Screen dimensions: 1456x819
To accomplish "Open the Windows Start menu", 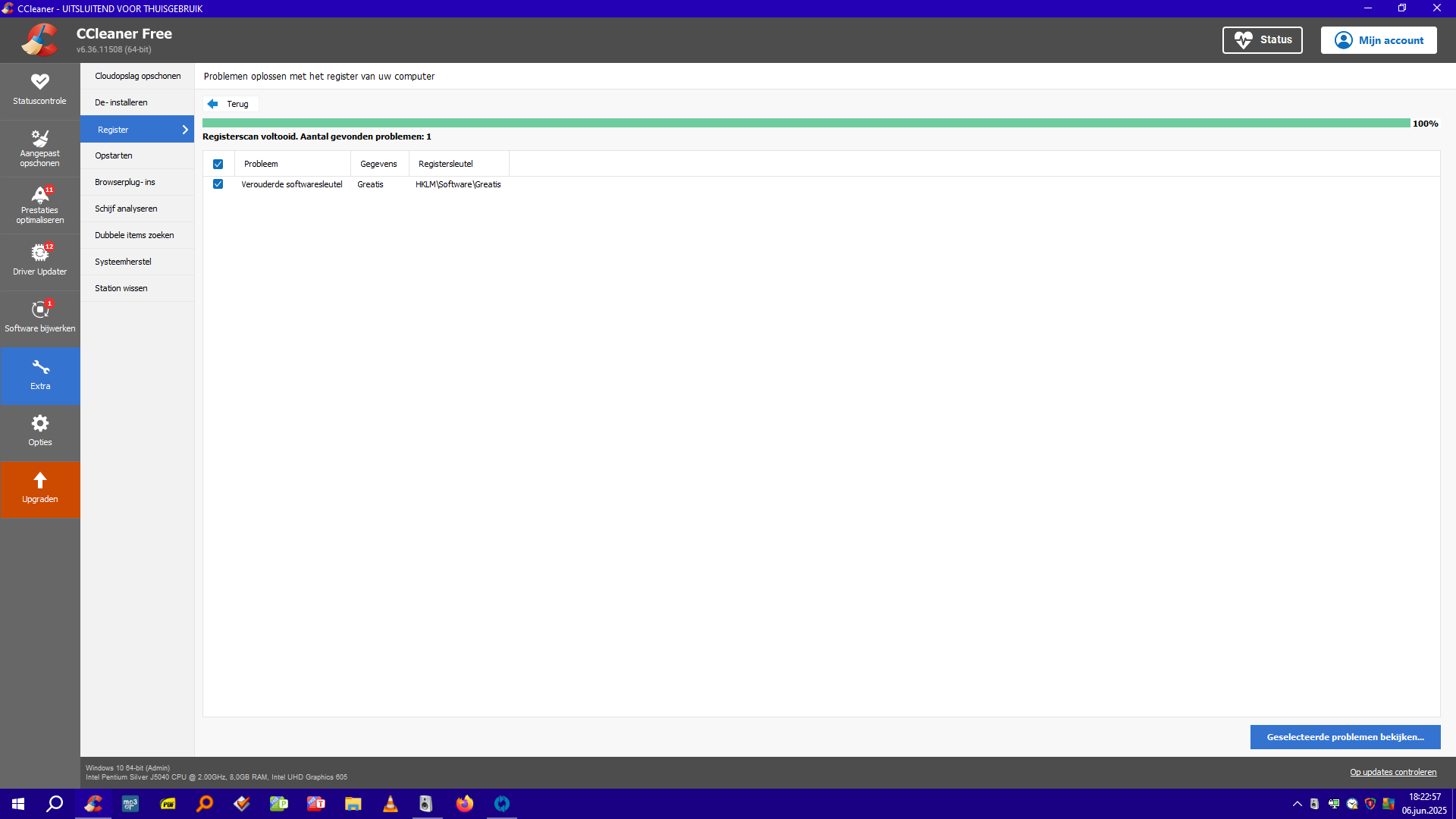I will click(x=18, y=804).
